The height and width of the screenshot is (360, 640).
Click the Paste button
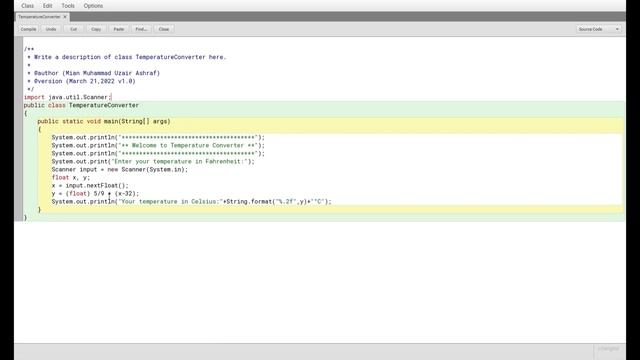[x=119, y=29]
